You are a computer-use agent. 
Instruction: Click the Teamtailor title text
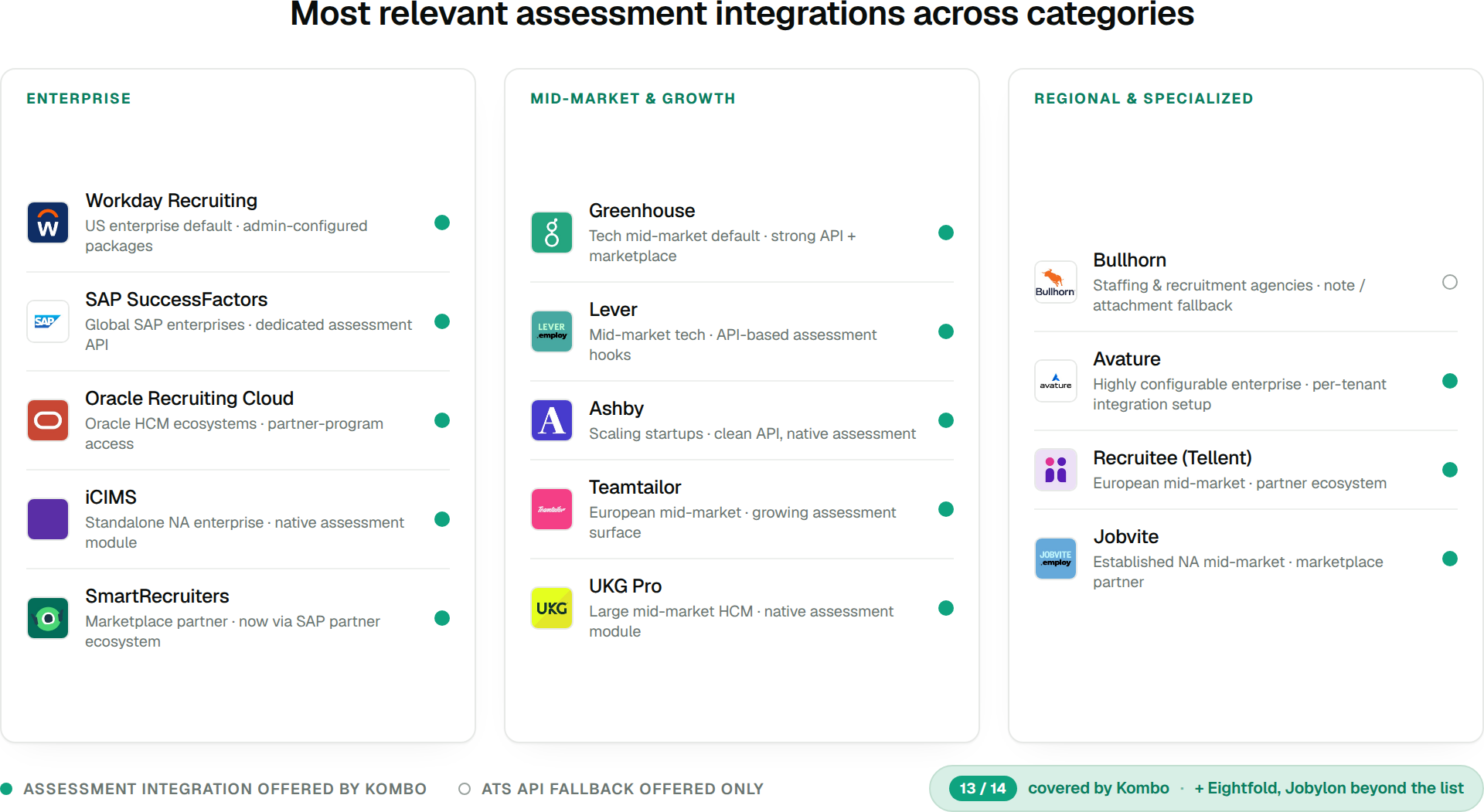pyautogui.click(x=635, y=488)
